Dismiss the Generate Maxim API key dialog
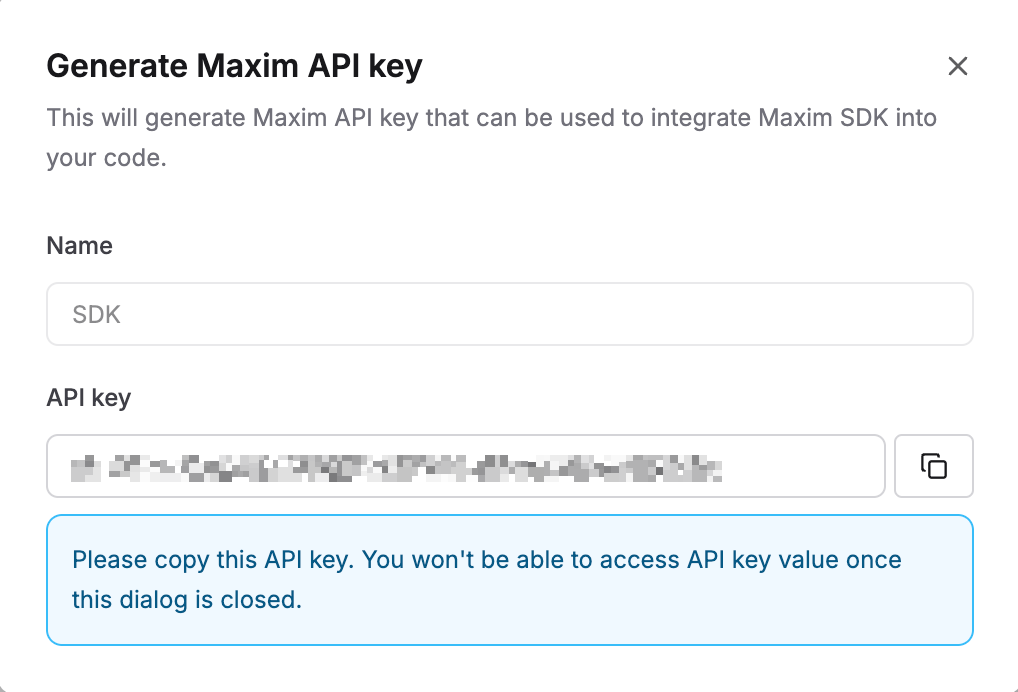The image size is (1018, 692). [x=957, y=66]
